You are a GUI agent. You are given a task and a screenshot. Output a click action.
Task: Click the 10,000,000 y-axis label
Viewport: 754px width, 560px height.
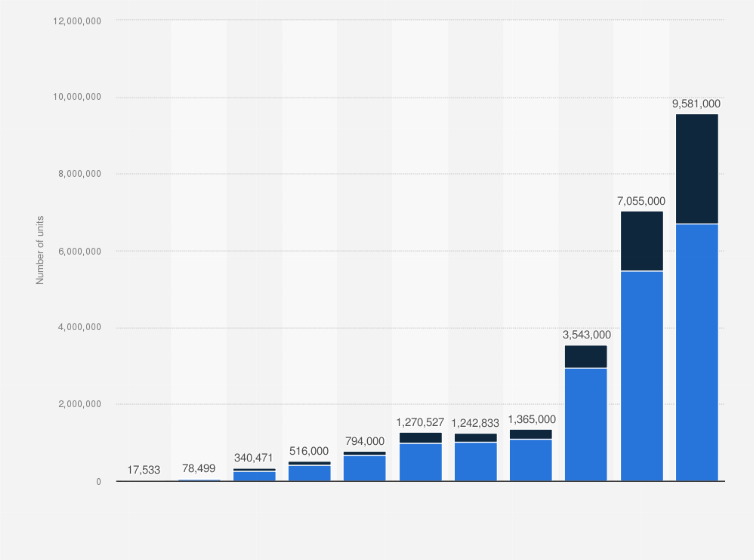pyautogui.click(x=77, y=97)
